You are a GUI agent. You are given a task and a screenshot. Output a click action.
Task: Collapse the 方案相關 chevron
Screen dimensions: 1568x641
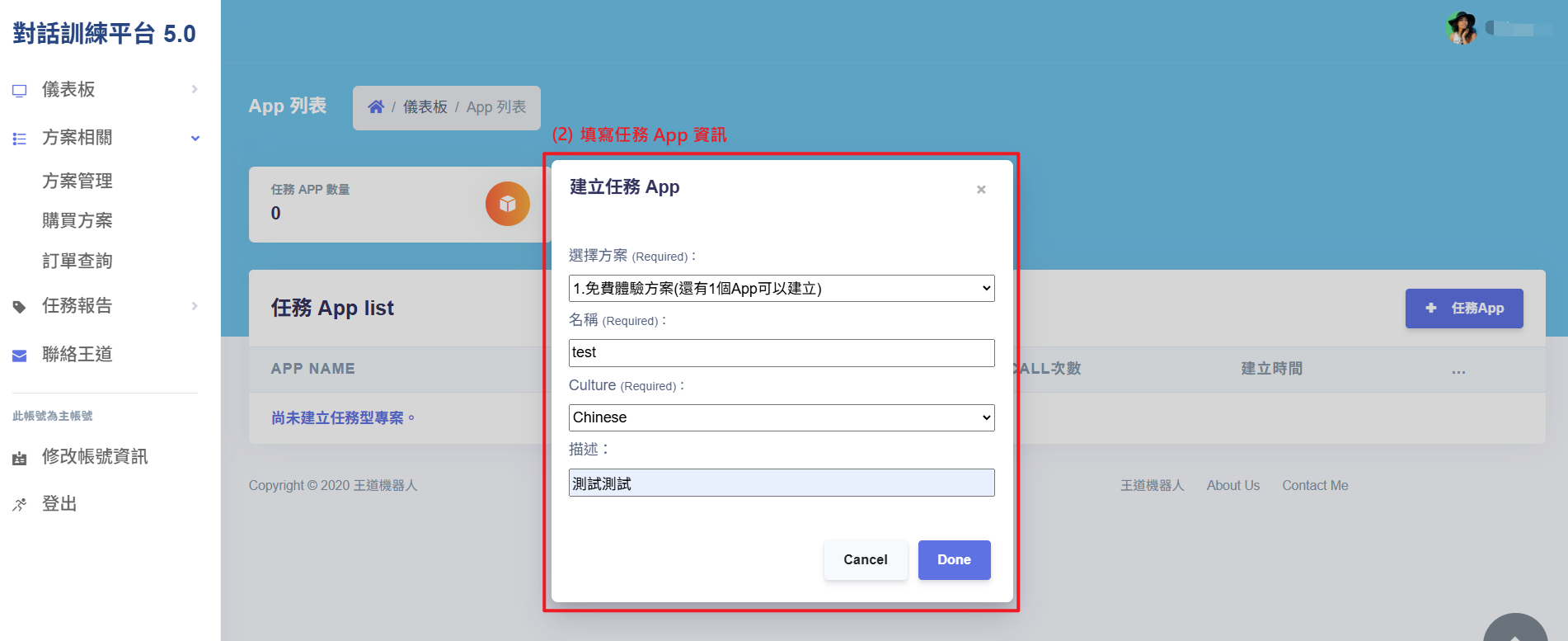pos(195,138)
